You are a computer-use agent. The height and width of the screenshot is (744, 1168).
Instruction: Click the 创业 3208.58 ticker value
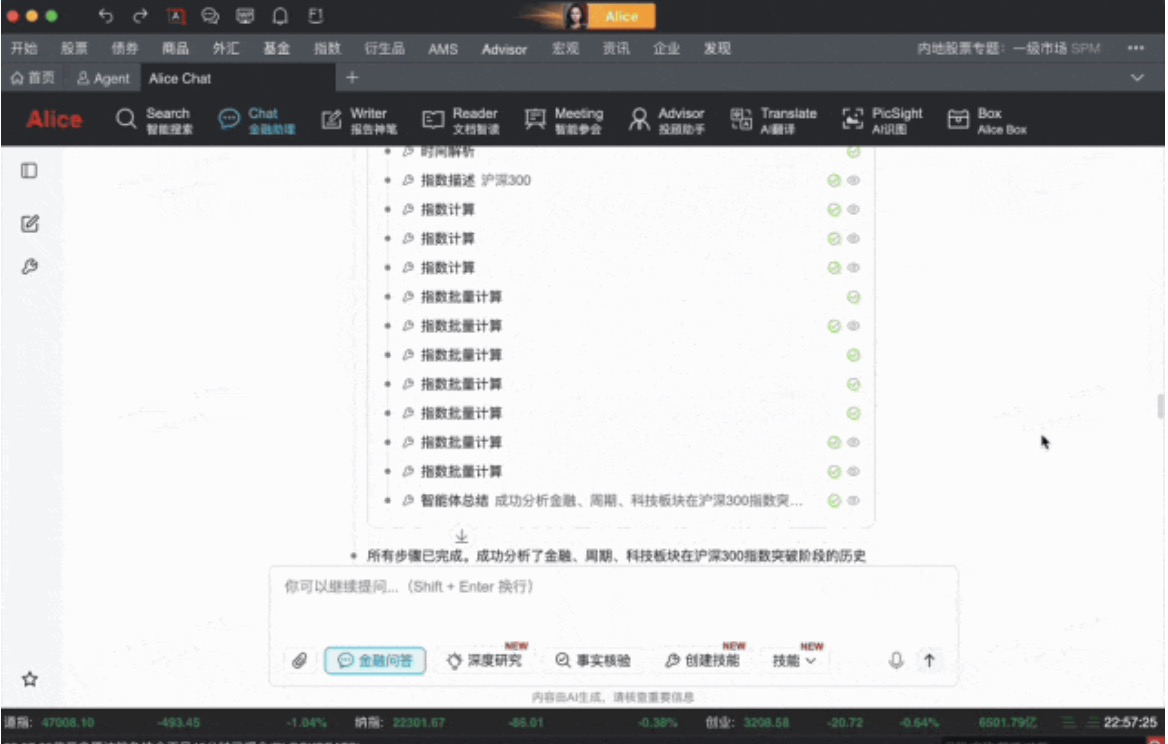765,722
